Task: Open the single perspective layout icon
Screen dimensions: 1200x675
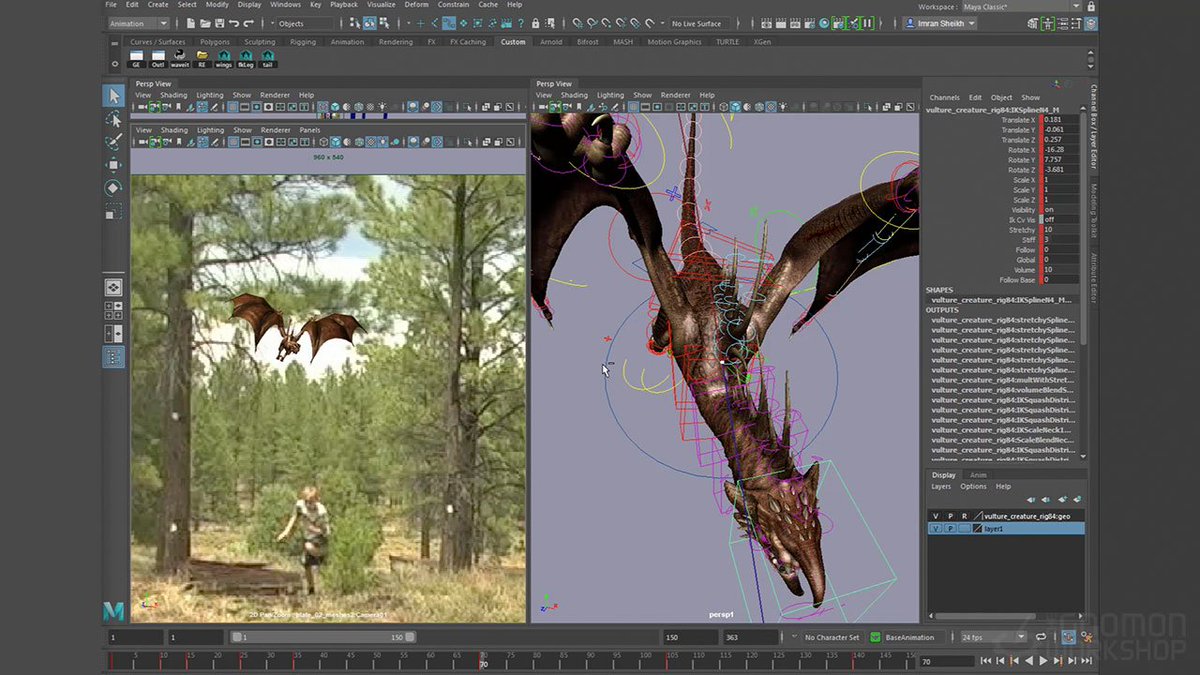Action: pos(113,288)
